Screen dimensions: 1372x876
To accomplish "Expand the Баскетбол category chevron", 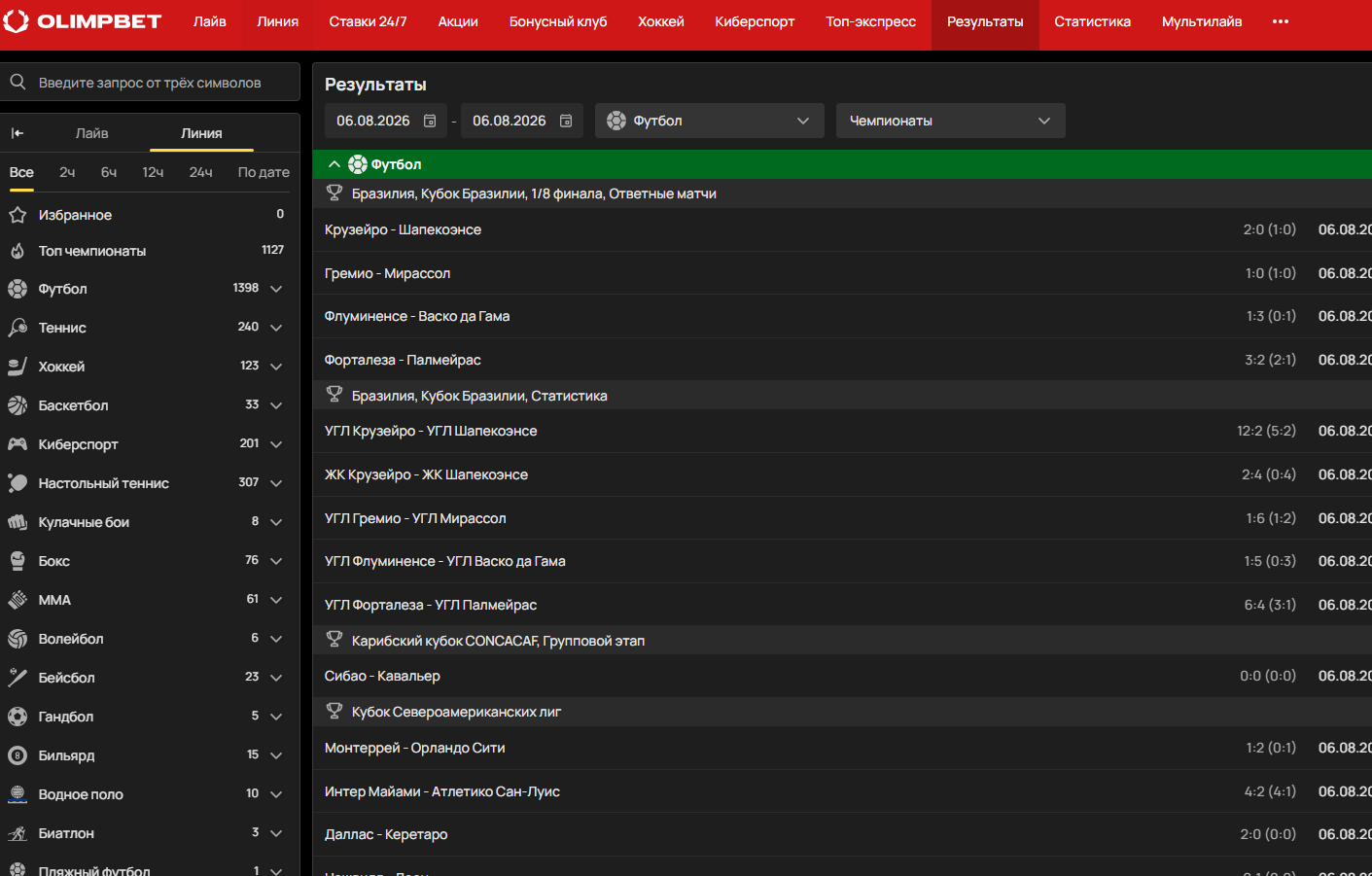I will pos(276,405).
